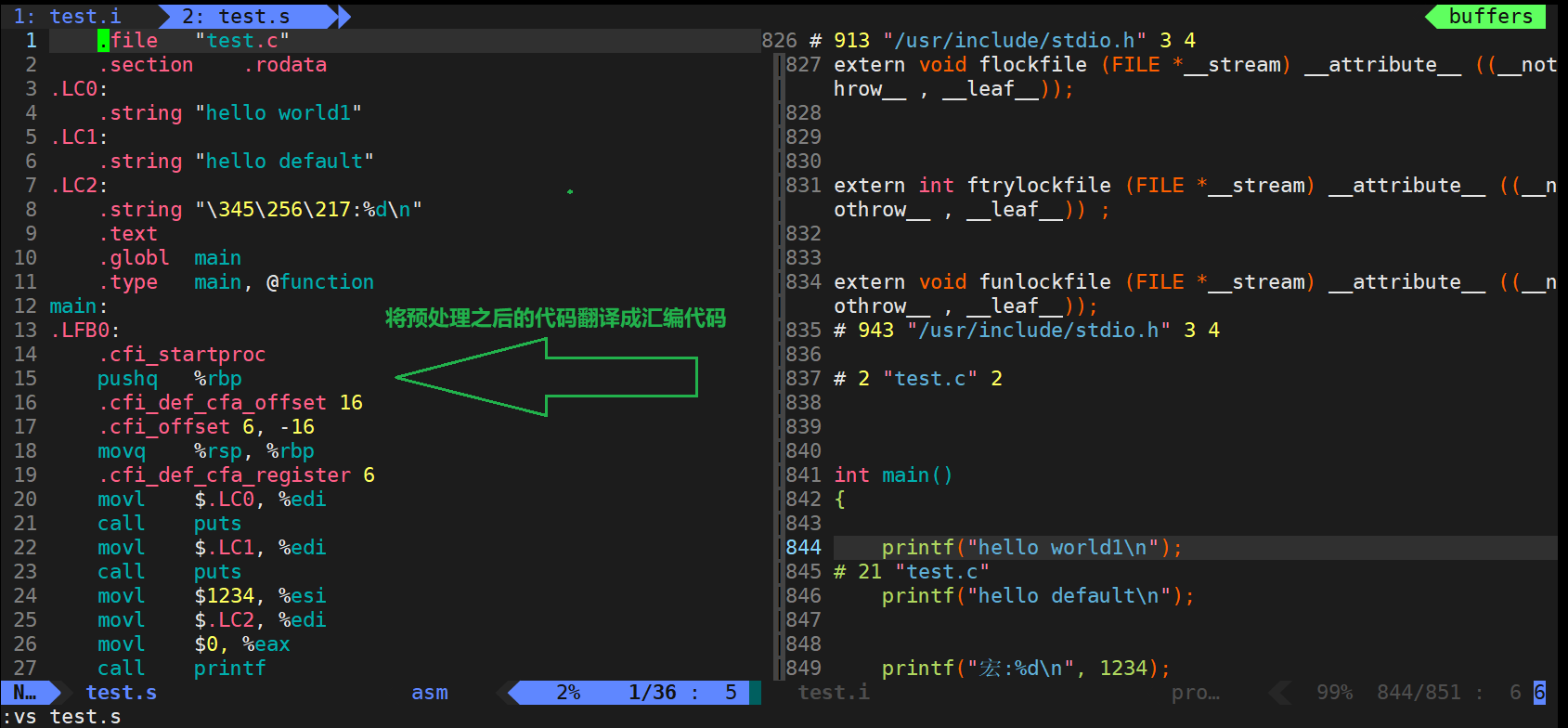Click the # 913 stdio.h line marker on line 826

click(x=1003, y=40)
